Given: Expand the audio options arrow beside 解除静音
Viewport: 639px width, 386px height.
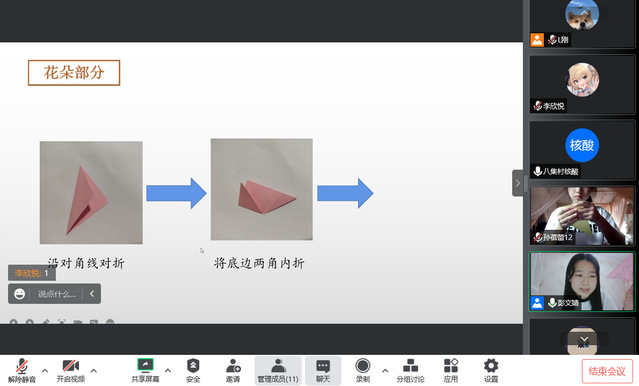Looking at the screenshot, I should pyautogui.click(x=45, y=371).
